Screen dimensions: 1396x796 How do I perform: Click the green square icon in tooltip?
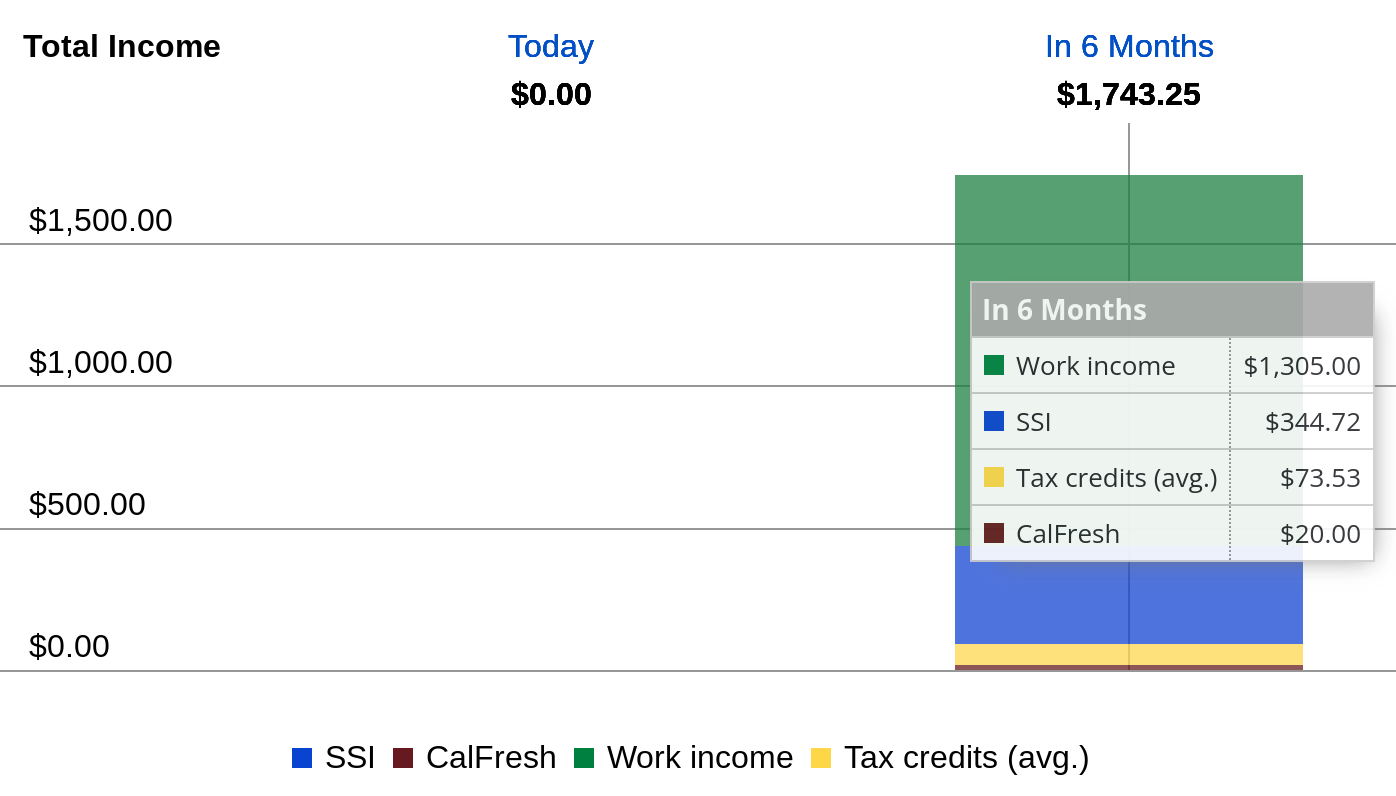click(994, 365)
